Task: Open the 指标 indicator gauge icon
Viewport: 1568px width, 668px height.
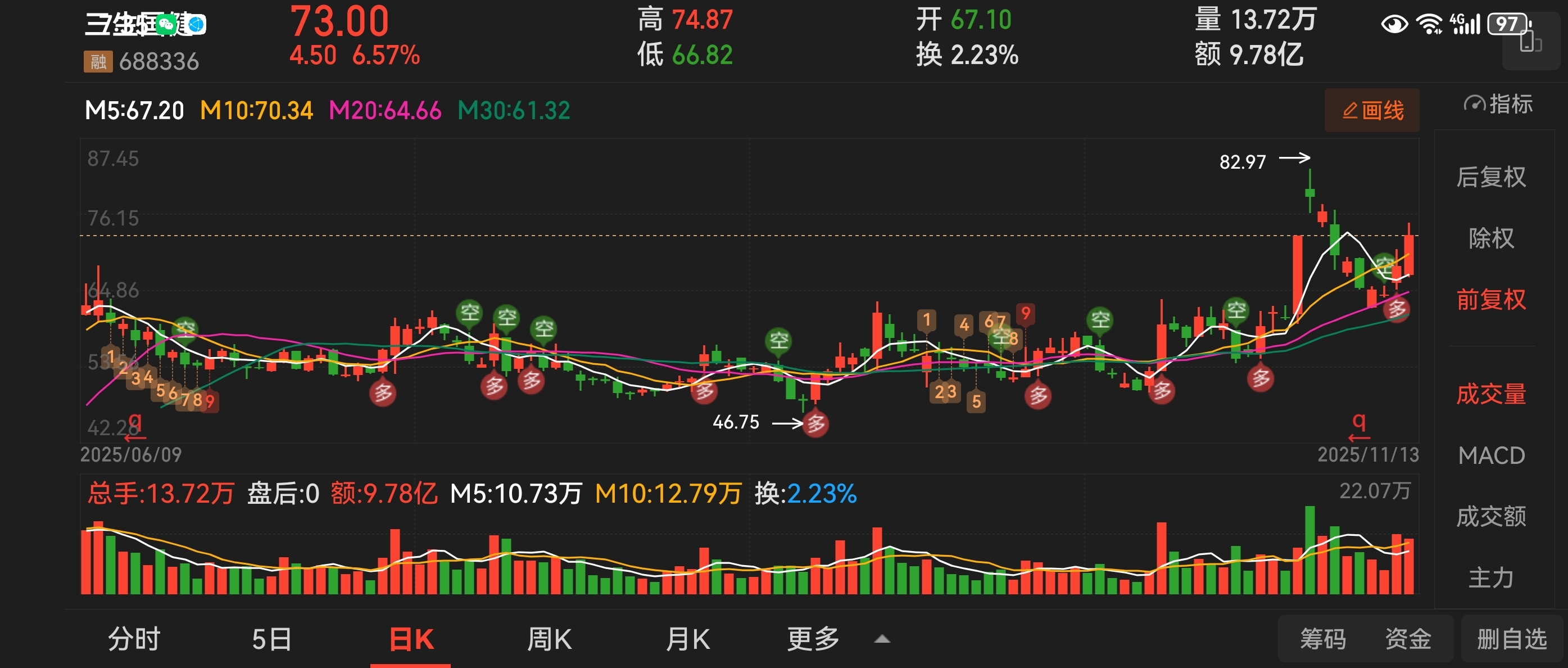Action: pyautogui.click(x=1475, y=104)
